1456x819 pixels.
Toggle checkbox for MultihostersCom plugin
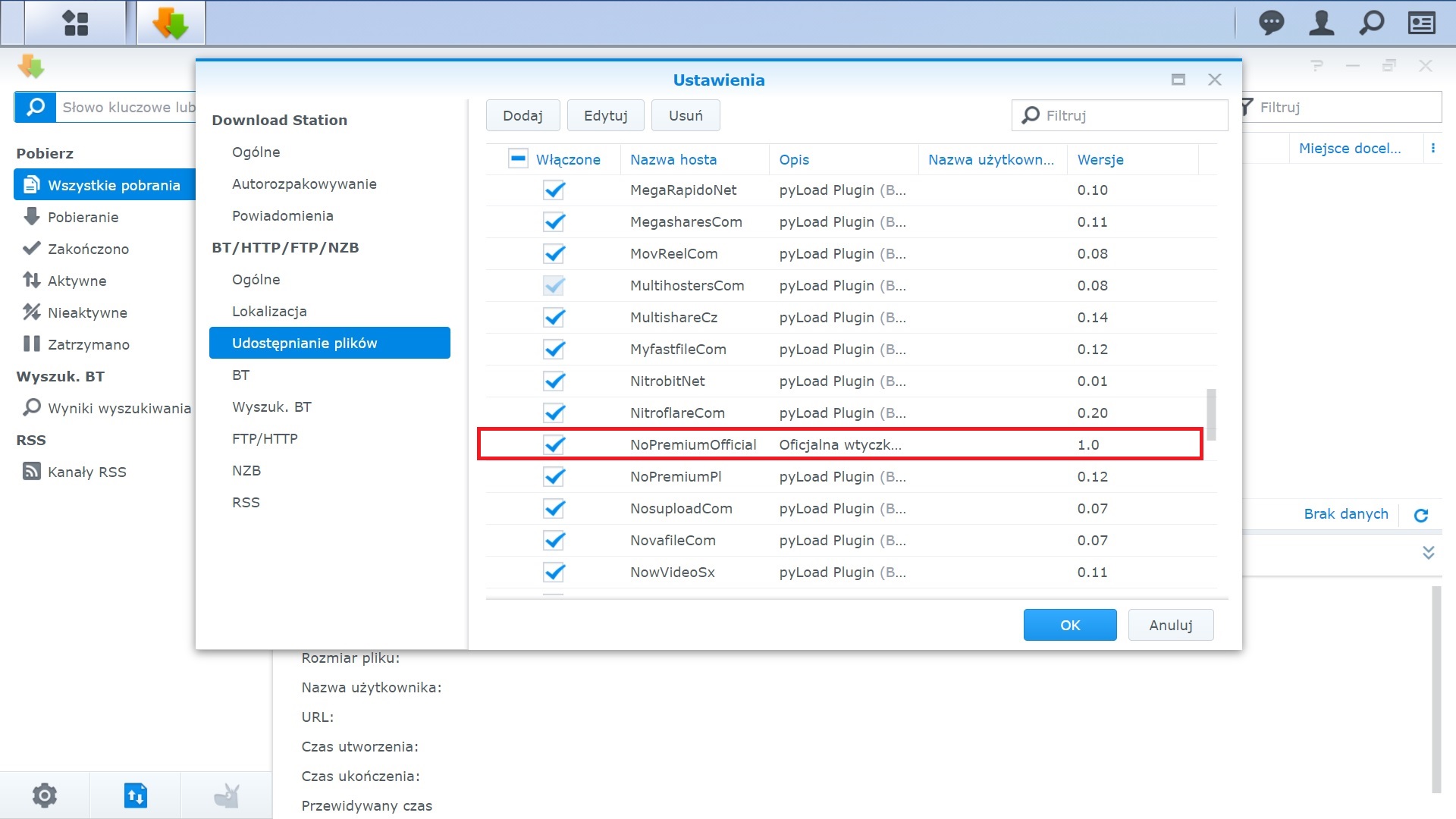(554, 285)
